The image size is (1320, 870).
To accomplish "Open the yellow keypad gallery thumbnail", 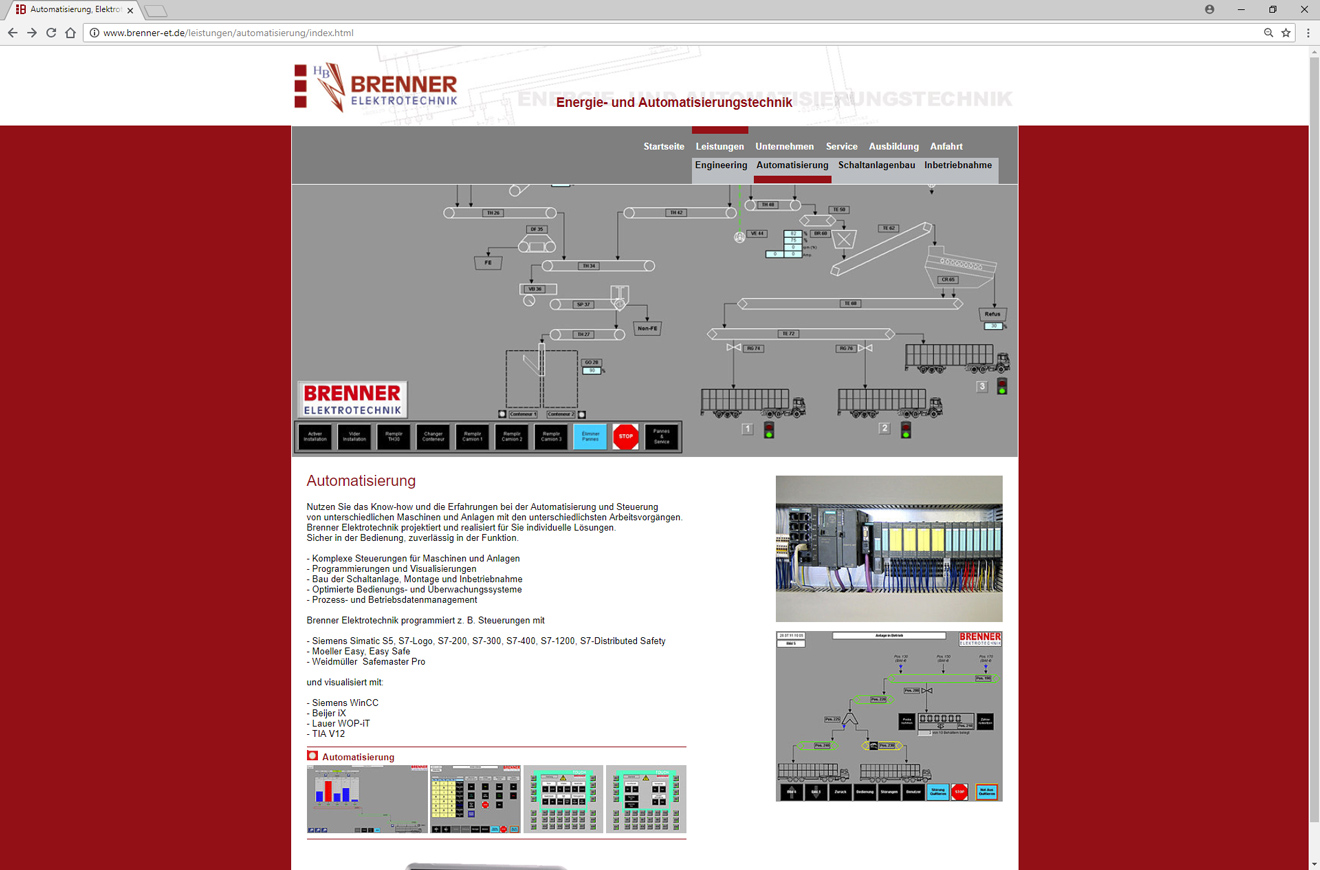I will point(476,800).
